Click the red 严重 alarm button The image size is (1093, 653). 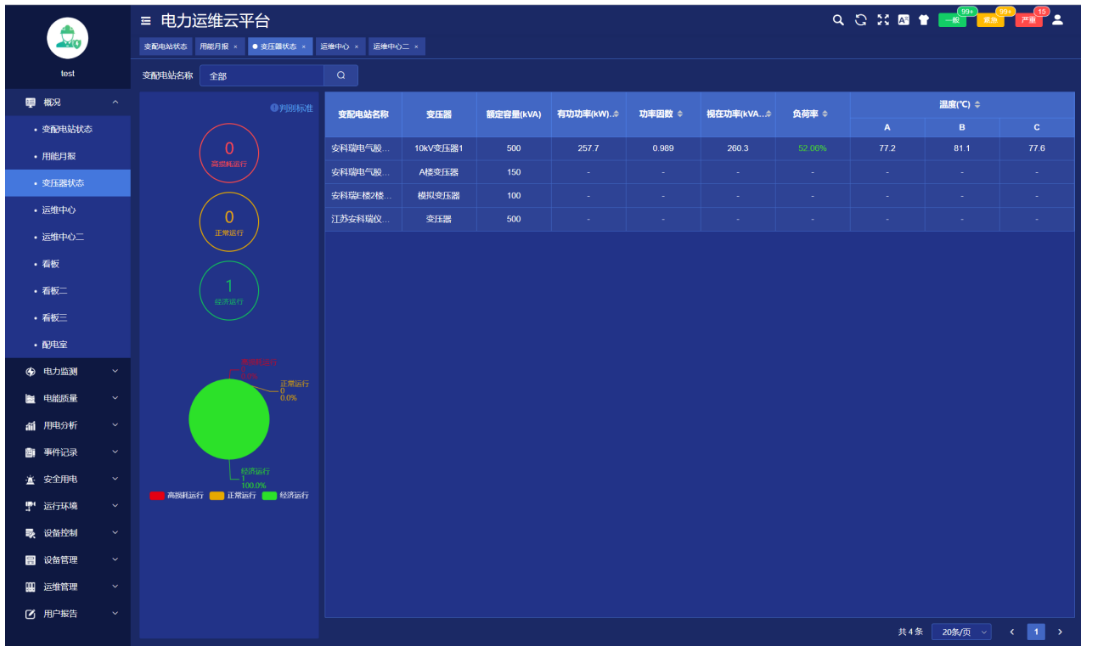[1029, 21]
